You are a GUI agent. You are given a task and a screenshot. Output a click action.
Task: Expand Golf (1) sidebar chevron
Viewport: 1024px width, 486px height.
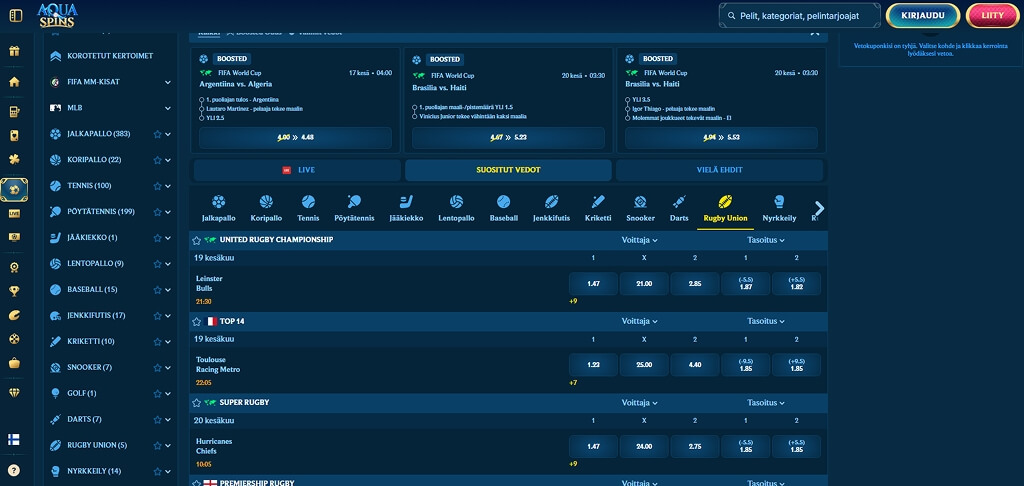(x=168, y=394)
